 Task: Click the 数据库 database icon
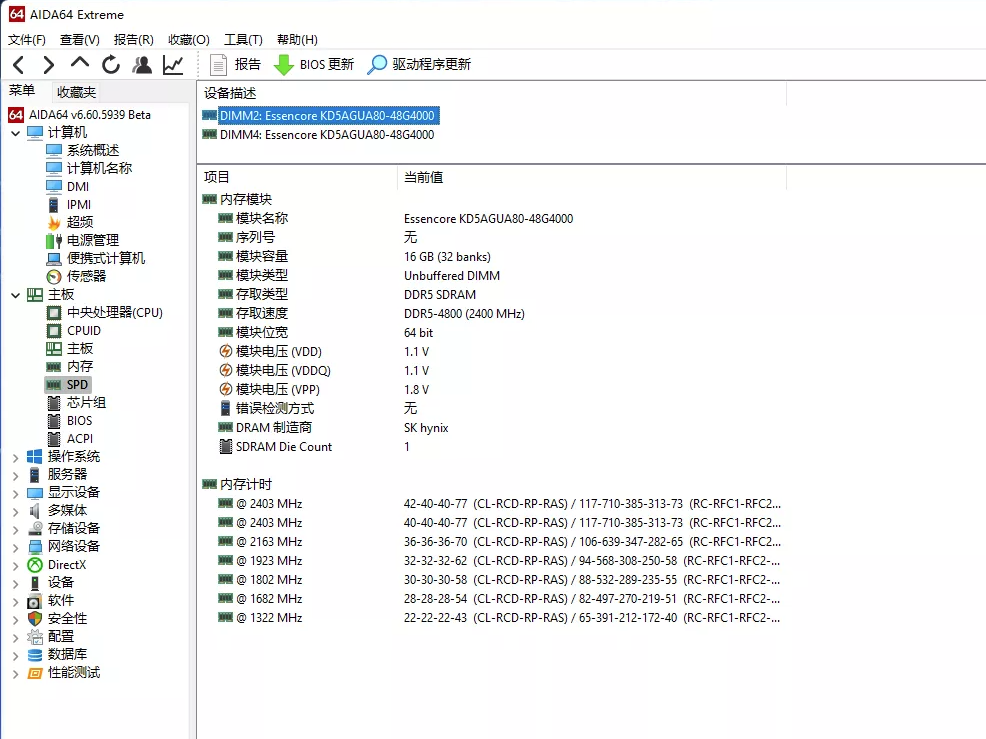(35, 655)
